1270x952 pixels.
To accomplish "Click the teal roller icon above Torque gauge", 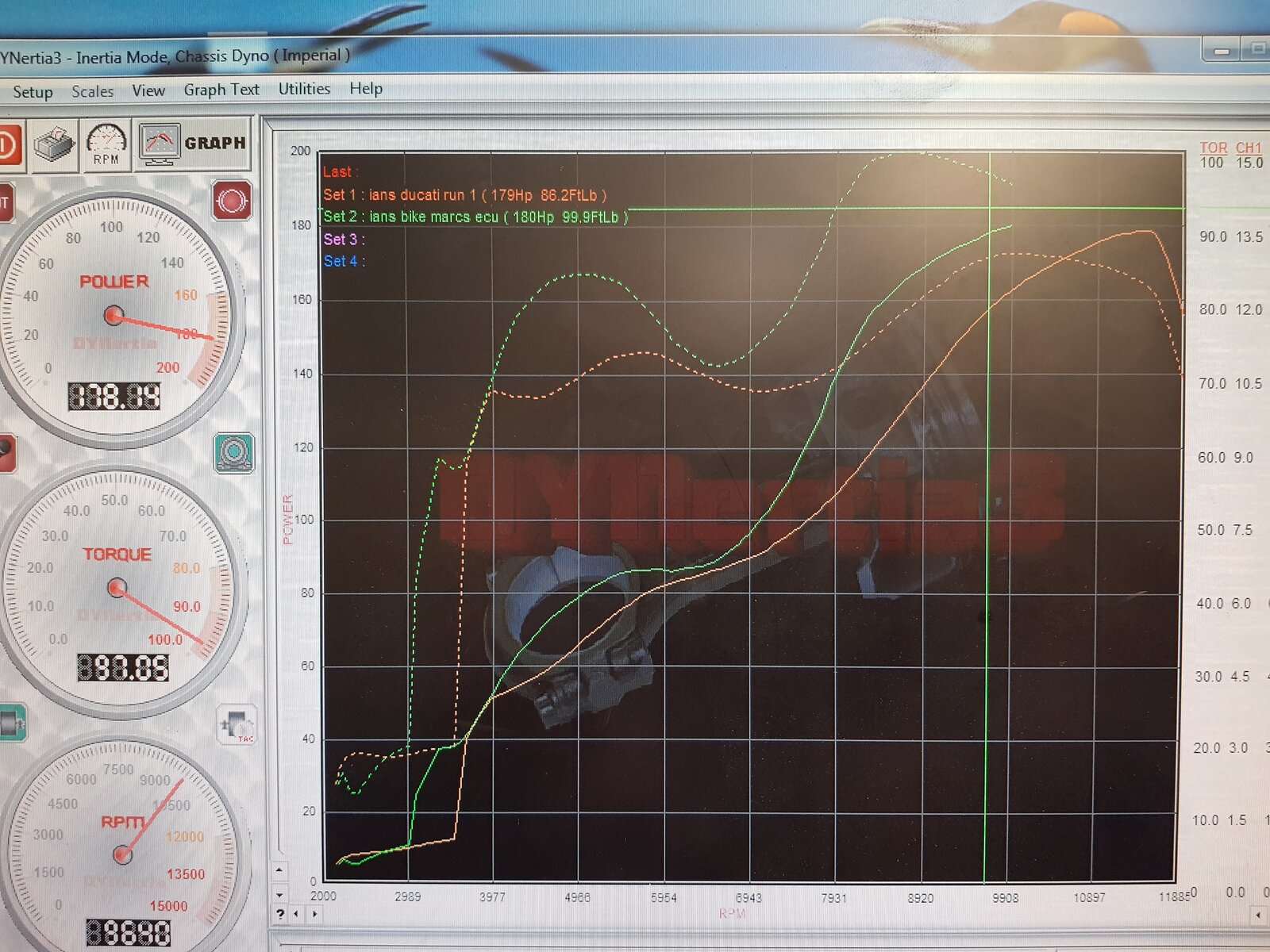I will click(234, 452).
